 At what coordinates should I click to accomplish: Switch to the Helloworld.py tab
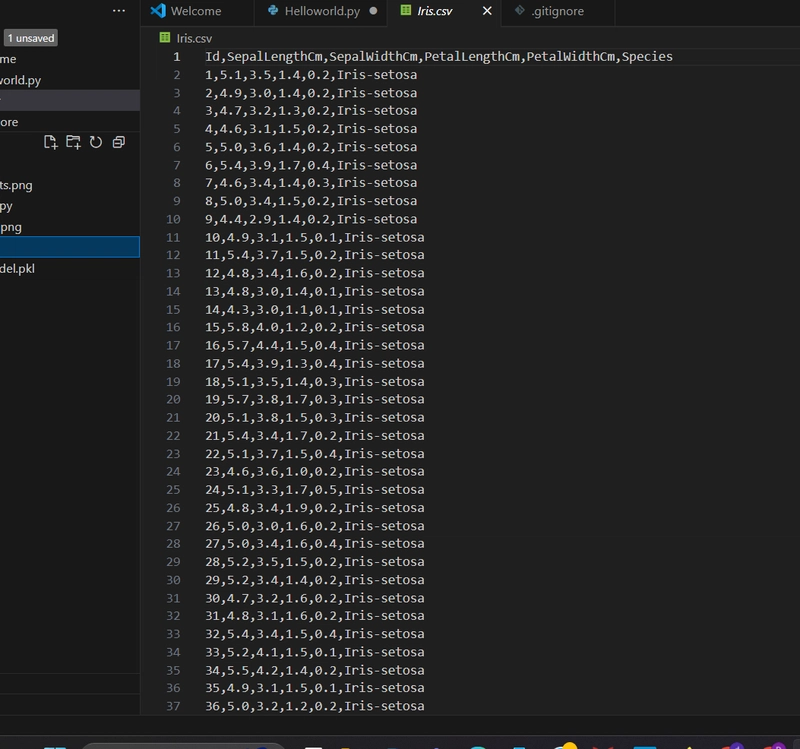[320, 12]
